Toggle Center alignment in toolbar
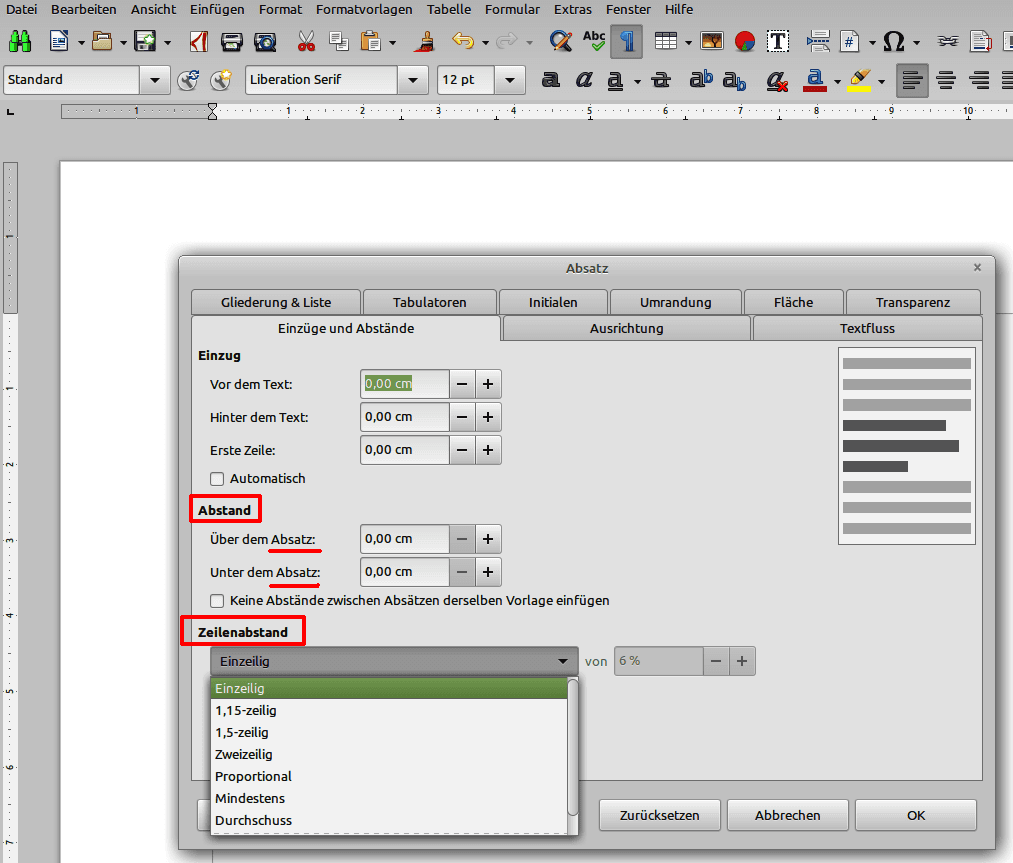This screenshot has width=1013, height=863. 946,80
